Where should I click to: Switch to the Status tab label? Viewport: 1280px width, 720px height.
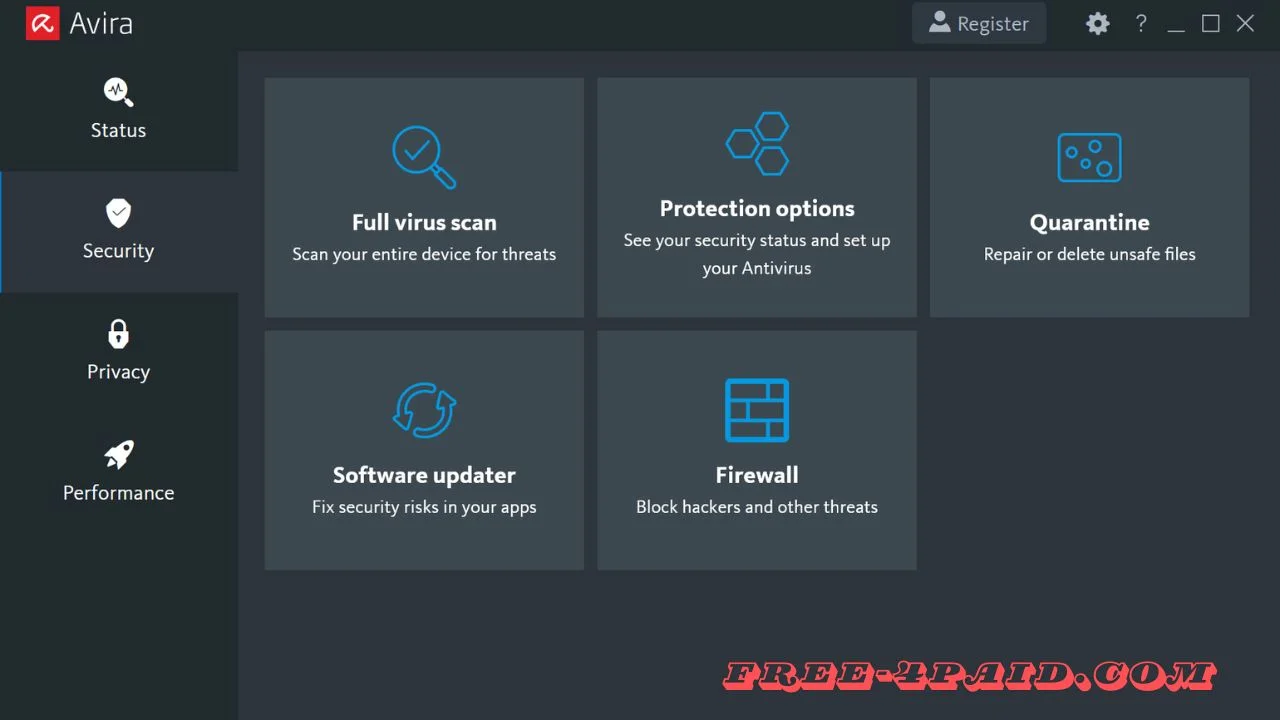point(119,130)
